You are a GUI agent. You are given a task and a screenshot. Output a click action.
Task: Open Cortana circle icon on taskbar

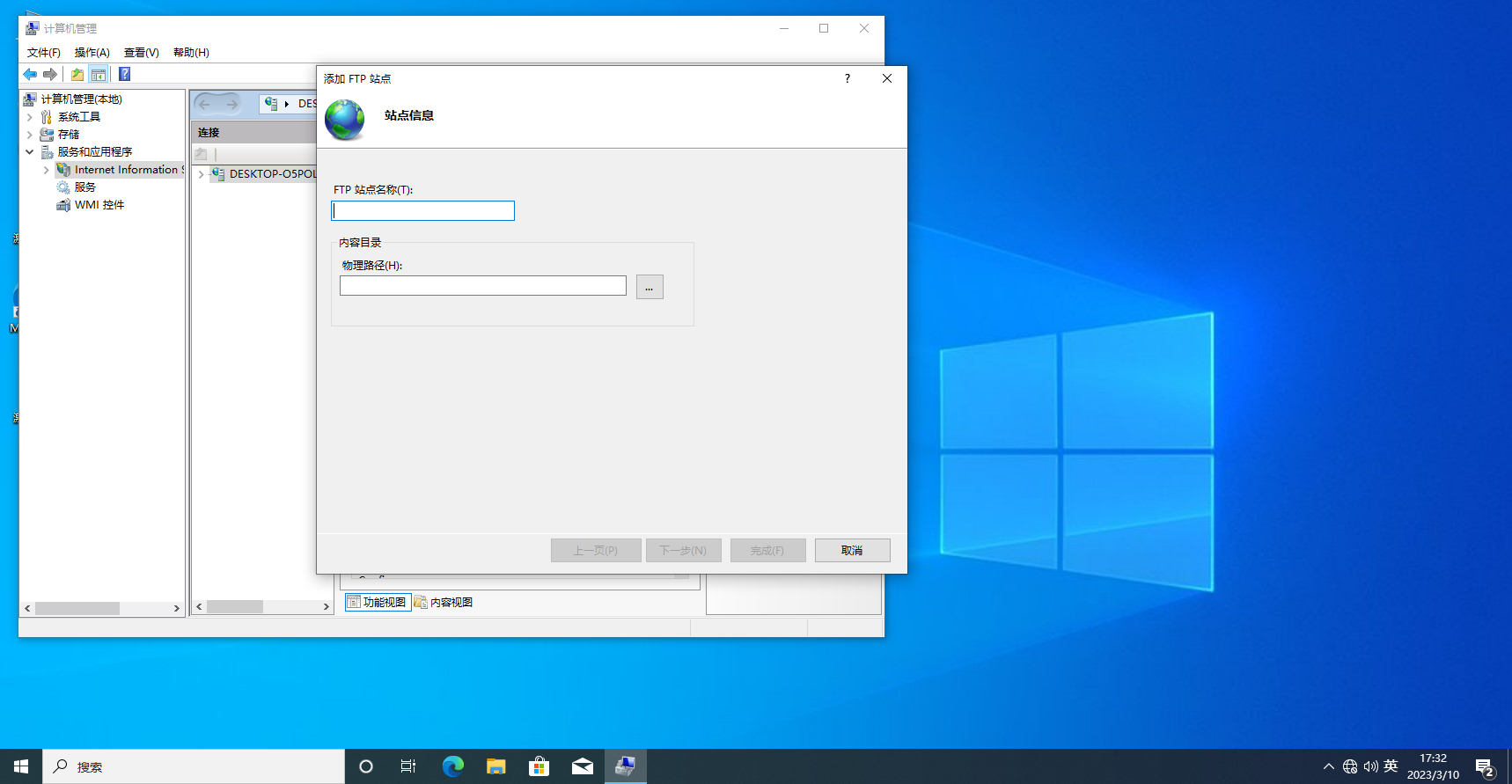[366, 766]
